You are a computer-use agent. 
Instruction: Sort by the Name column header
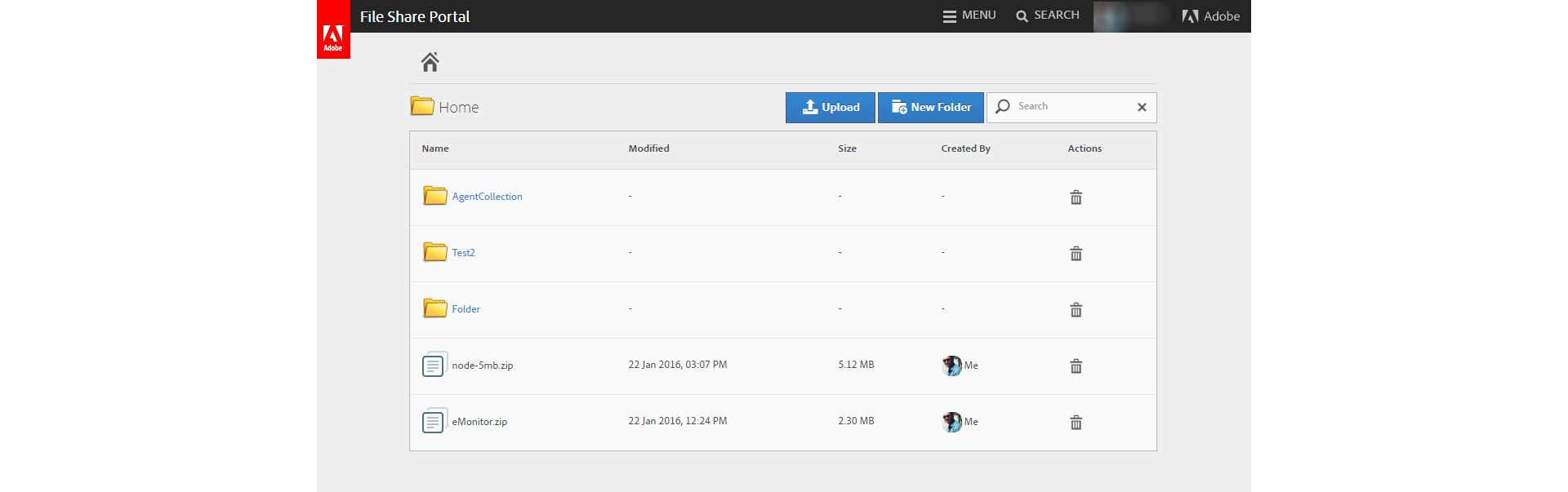pyautogui.click(x=435, y=148)
